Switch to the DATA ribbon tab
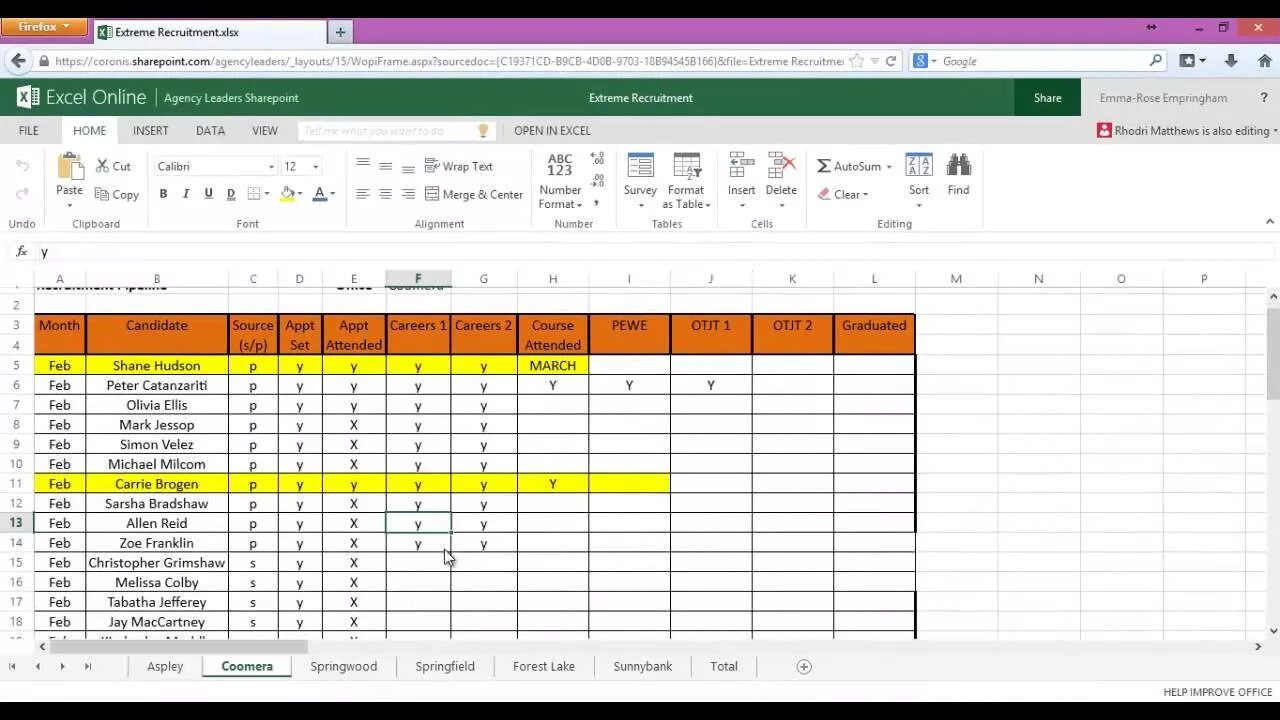This screenshot has width=1280, height=720. [210, 131]
